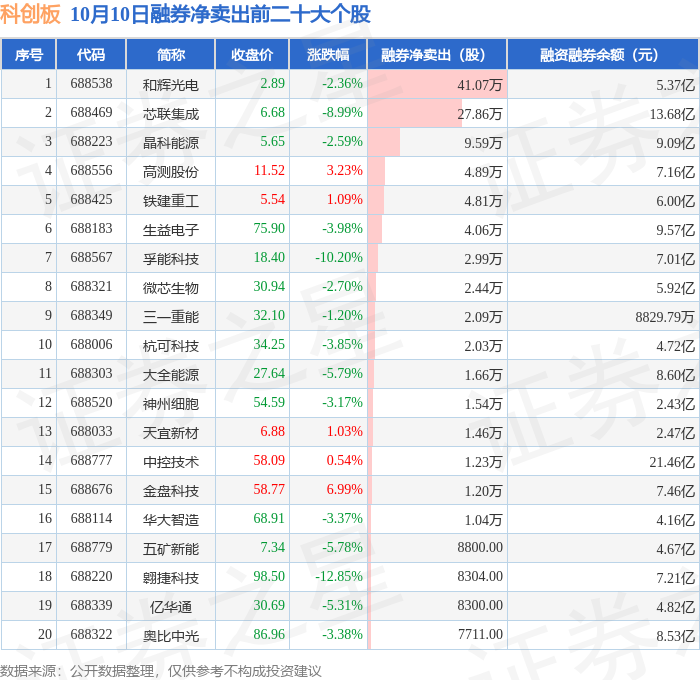Select stock name 生益电子
This screenshot has width=700, height=680.
pyautogui.click(x=171, y=230)
